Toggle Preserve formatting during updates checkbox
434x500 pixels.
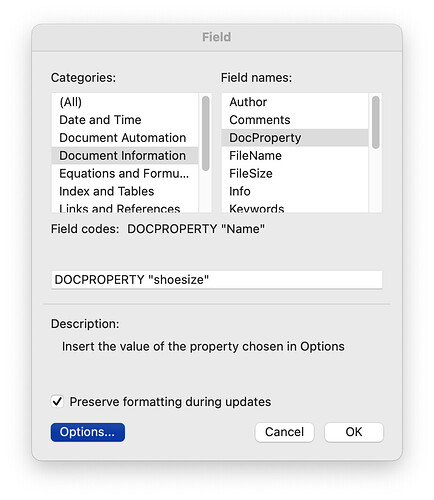(x=57, y=401)
